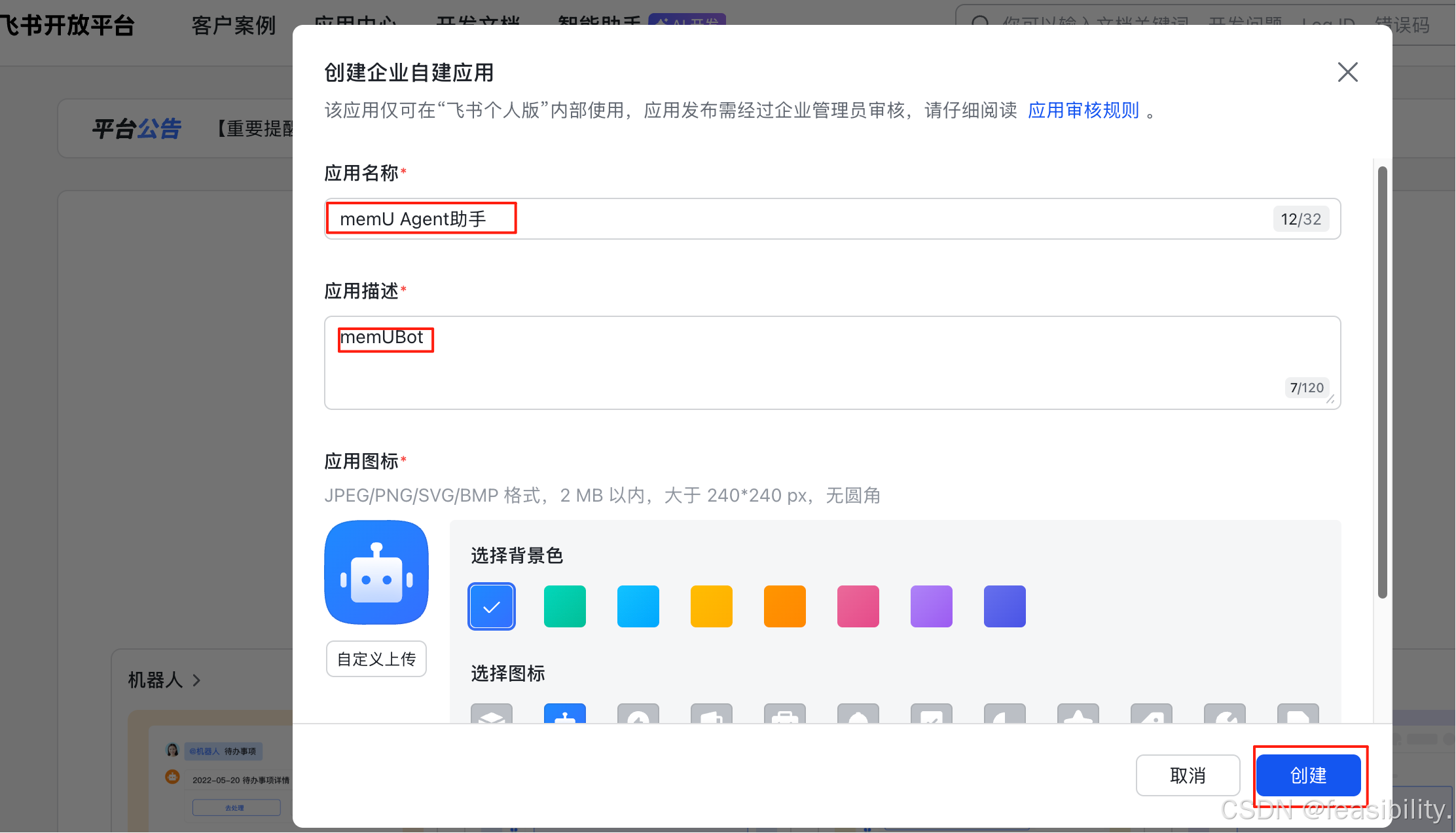Click the large blue robot app icon preview

(376, 572)
